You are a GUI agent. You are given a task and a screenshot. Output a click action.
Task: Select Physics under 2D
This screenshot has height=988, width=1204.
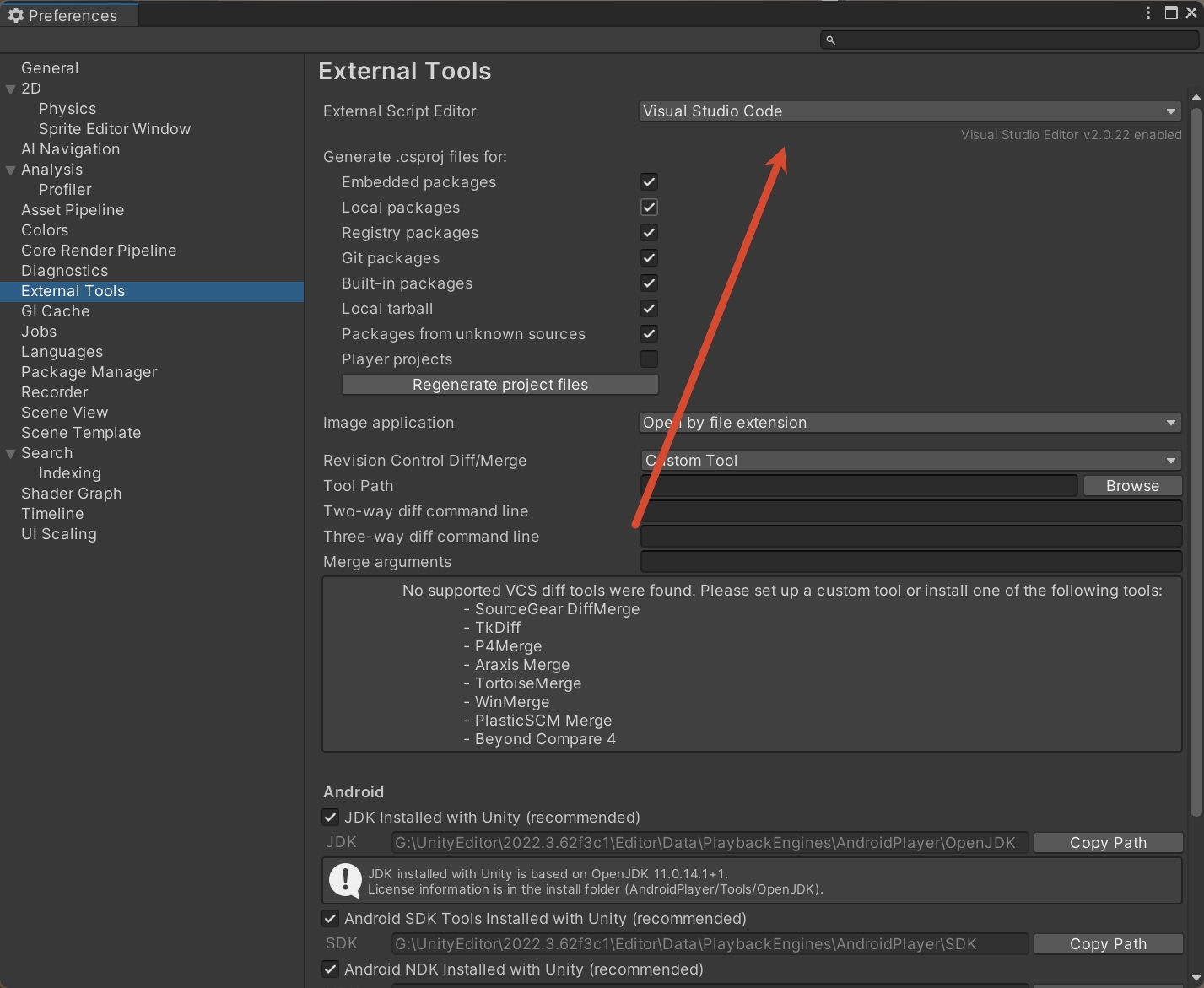click(67, 109)
